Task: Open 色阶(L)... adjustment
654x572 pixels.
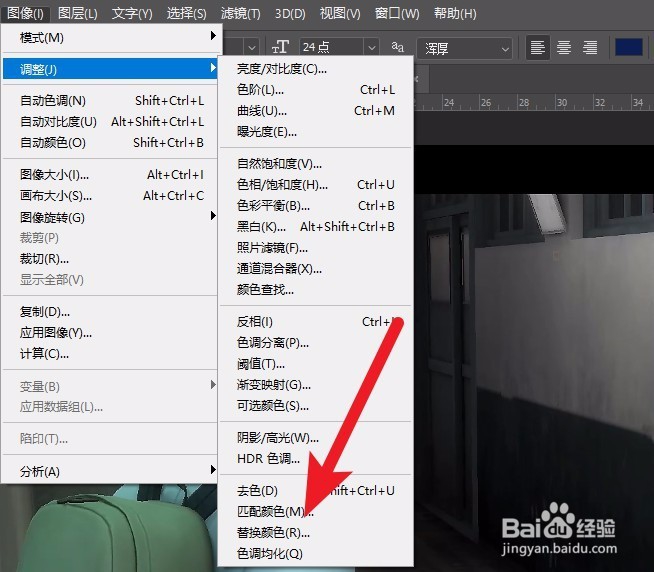Action: (x=316, y=90)
